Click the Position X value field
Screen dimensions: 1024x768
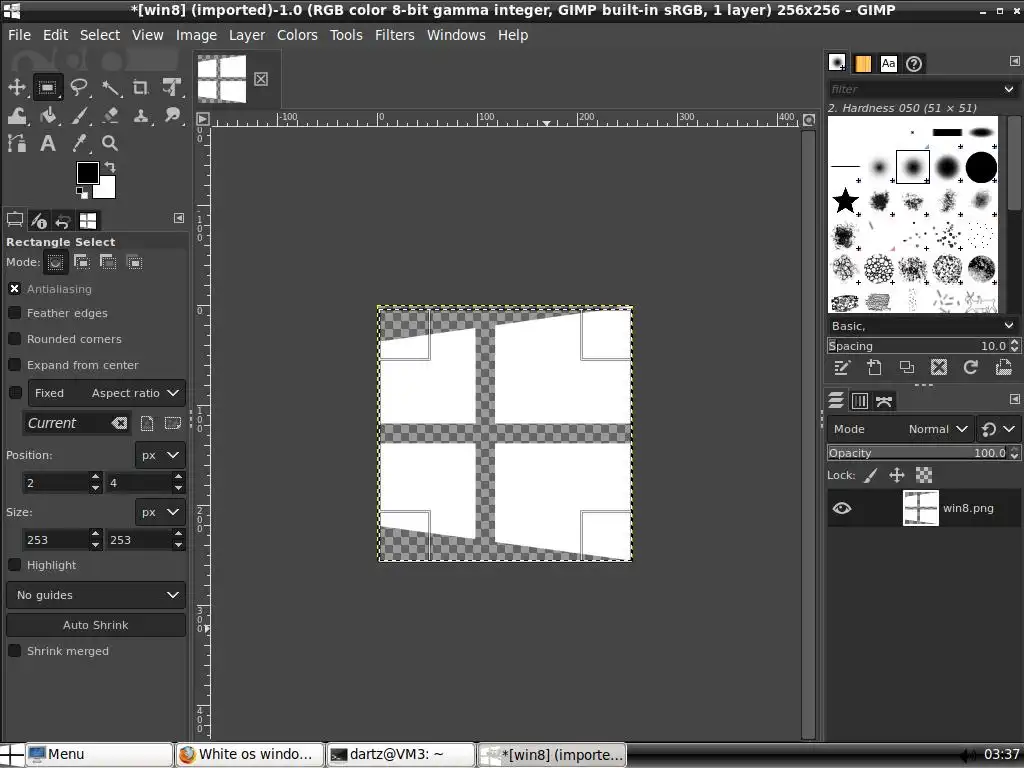coord(56,483)
